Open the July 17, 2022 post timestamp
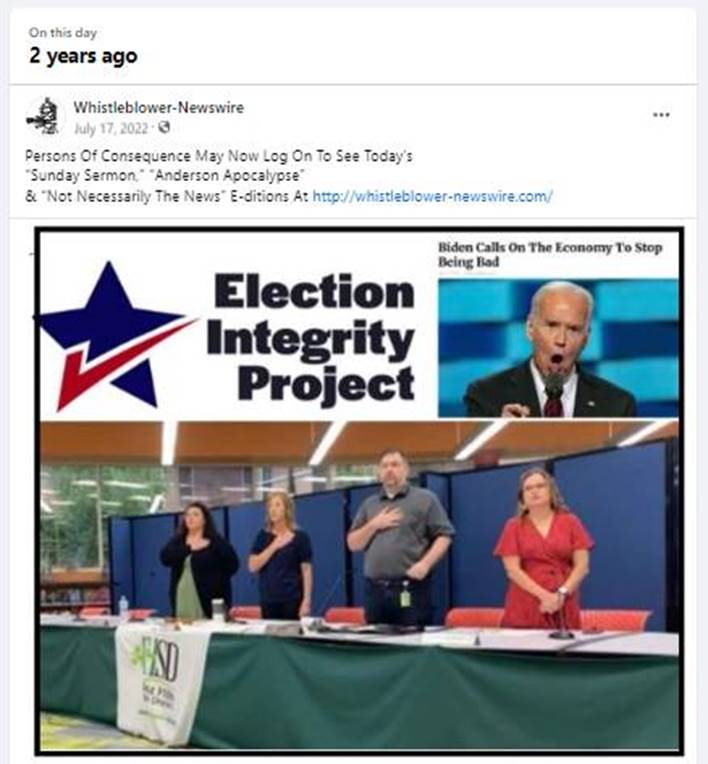The image size is (708, 764). coord(111,128)
